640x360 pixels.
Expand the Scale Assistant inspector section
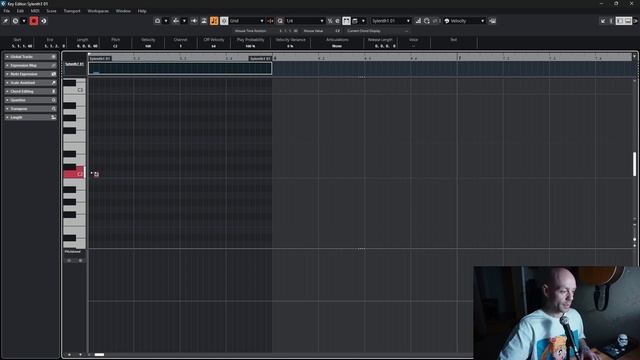pos(31,83)
